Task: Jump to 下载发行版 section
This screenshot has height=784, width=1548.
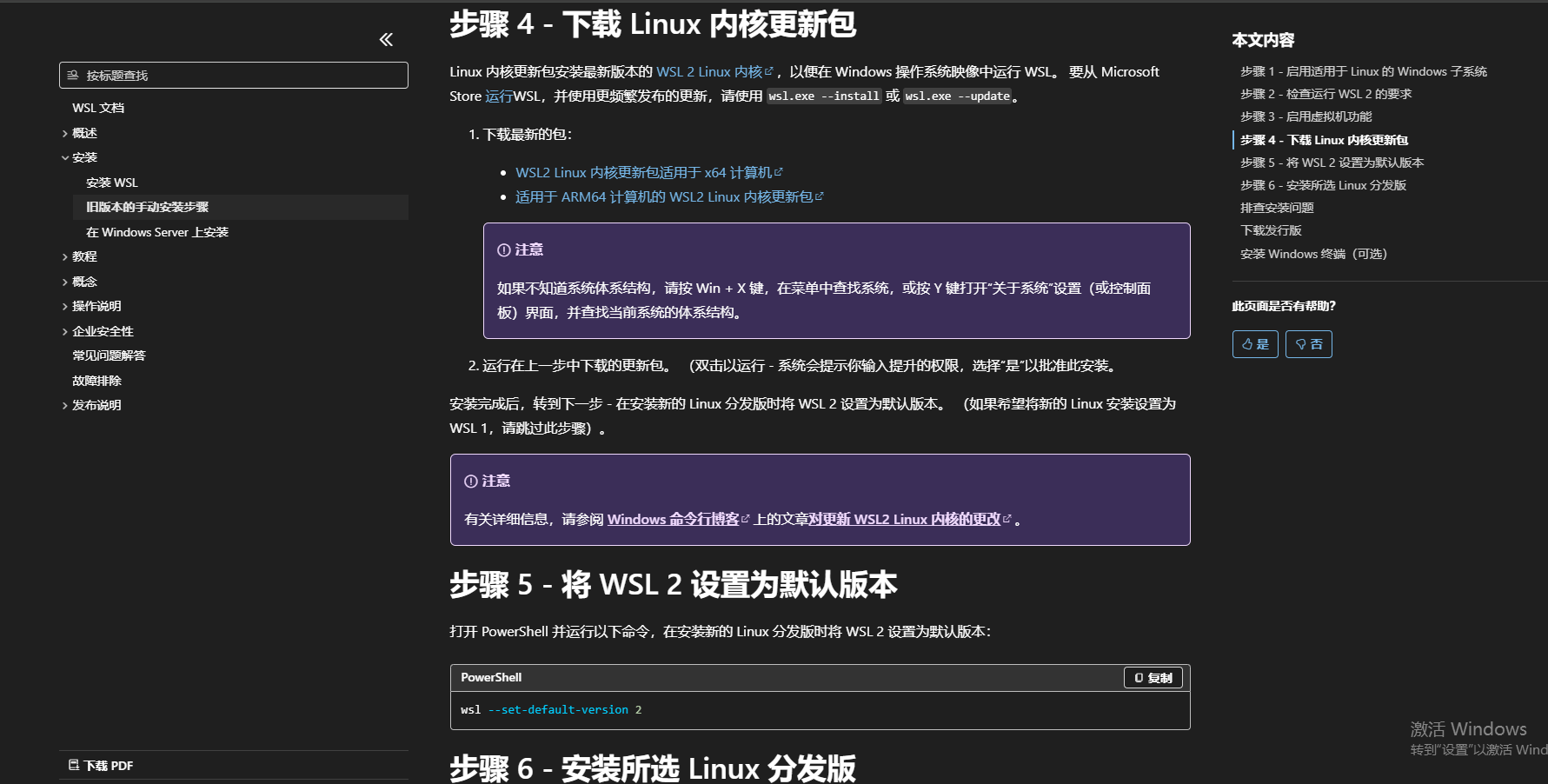Action: coord(1271,230)
